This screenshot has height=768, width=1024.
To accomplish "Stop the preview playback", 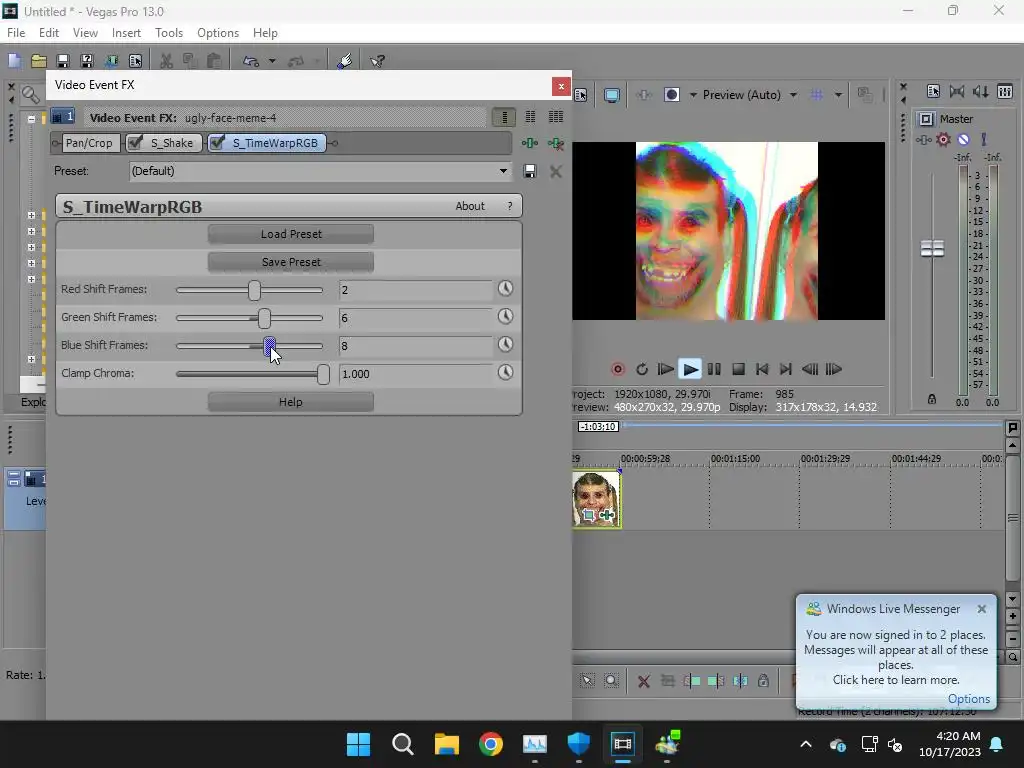I will pos(738,369).
